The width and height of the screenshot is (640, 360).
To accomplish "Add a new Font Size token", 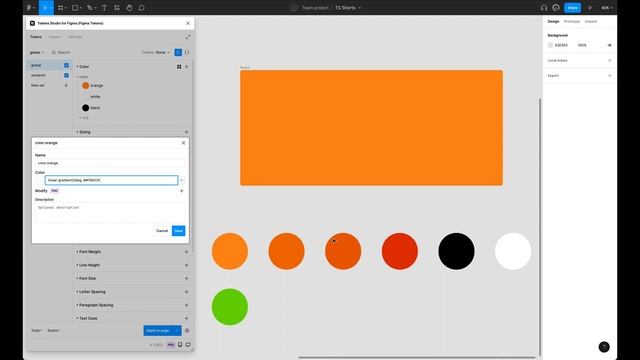I will click(x=187, y=278).
